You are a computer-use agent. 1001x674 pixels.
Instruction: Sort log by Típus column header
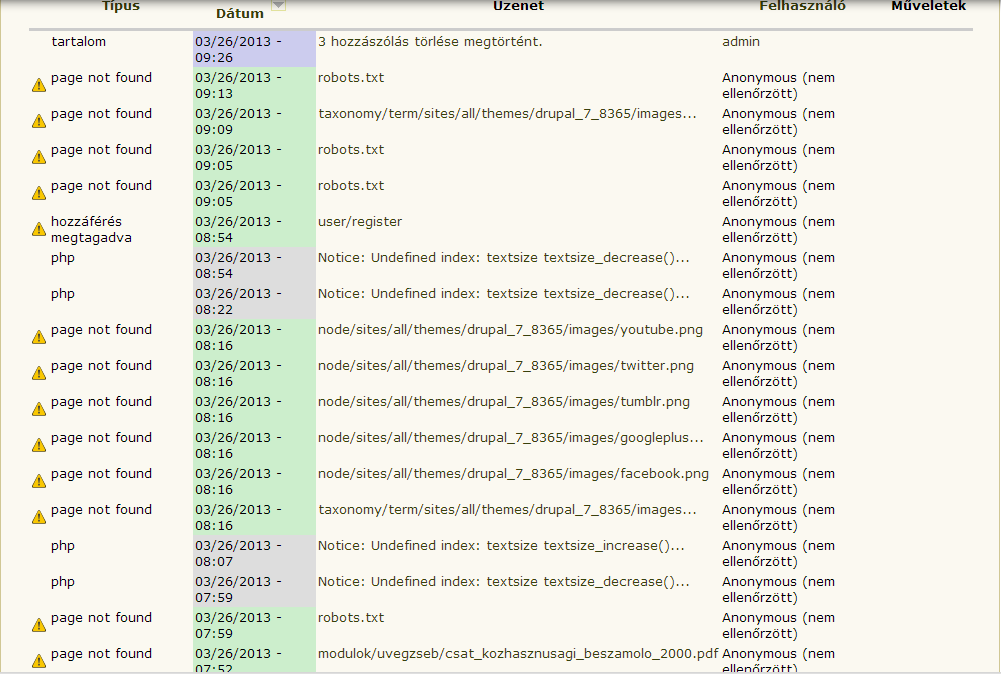point(121,6)
